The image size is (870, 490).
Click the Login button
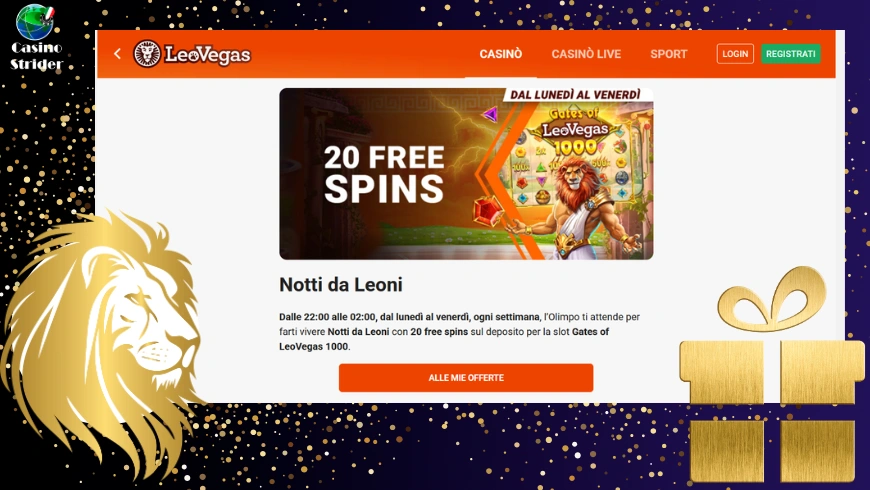tap(735, 54)
